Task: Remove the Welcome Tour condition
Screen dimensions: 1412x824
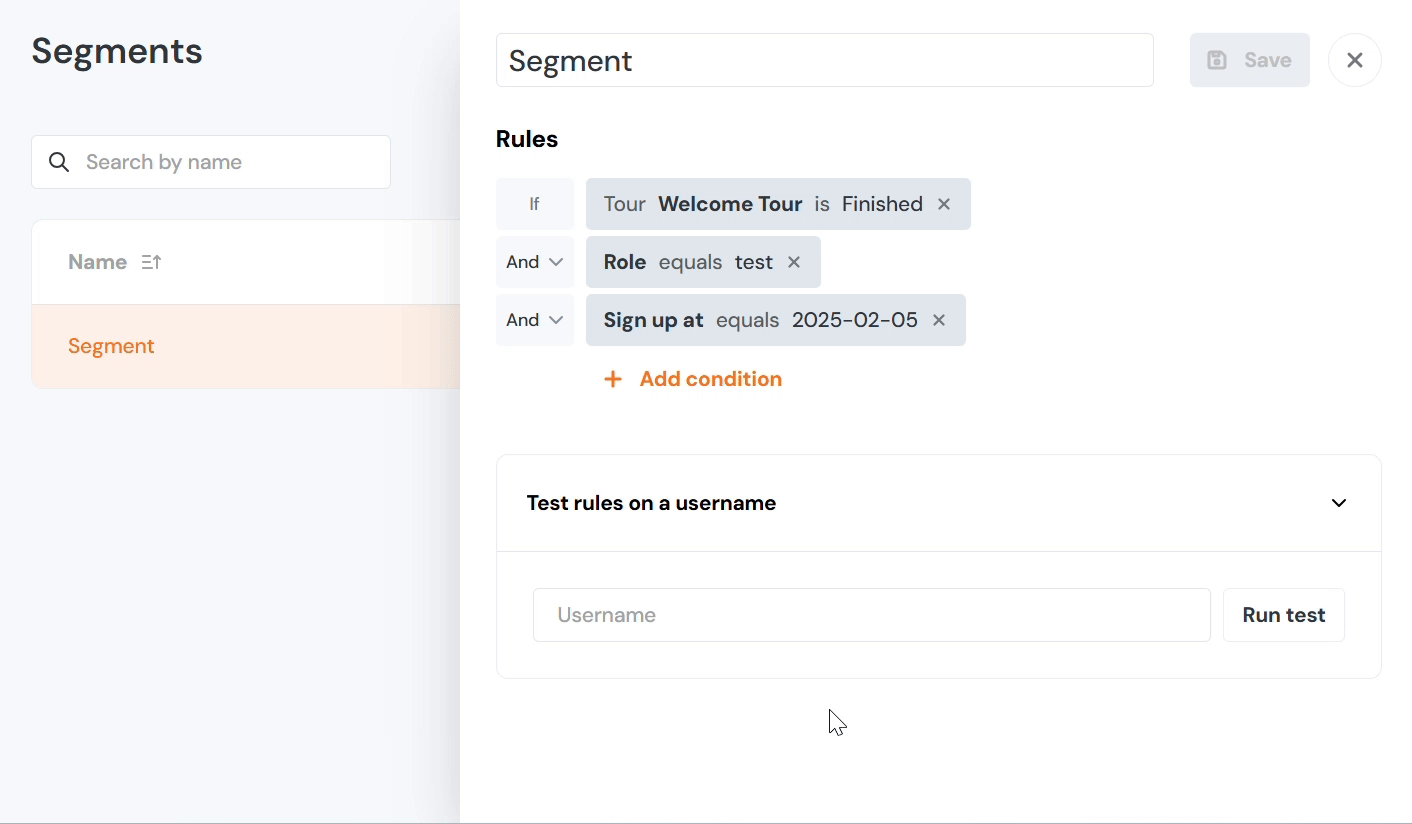Action: (x=944, y=204)
